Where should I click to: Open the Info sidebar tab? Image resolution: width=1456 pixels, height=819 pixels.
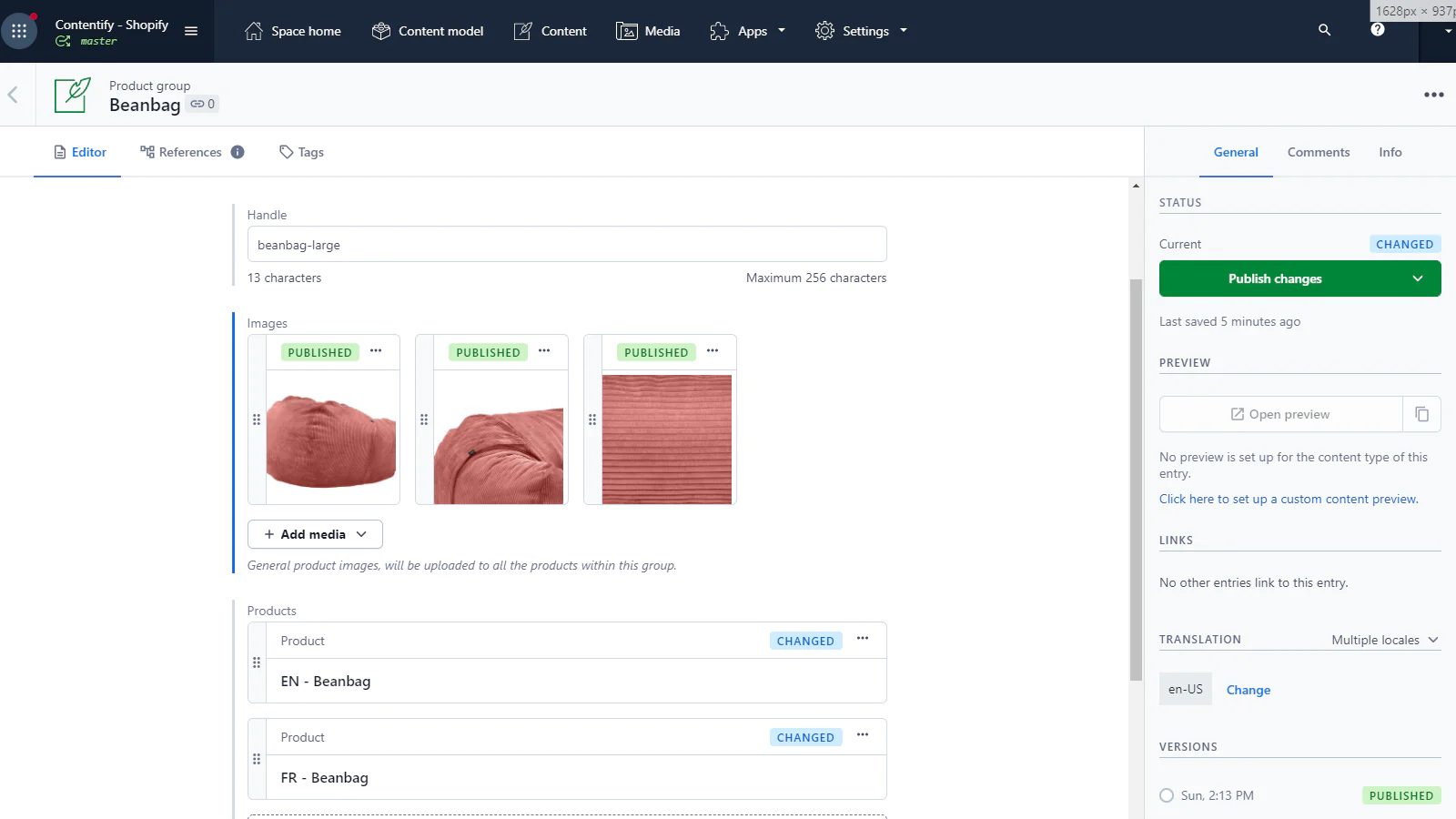click(x=1390, y=152)
